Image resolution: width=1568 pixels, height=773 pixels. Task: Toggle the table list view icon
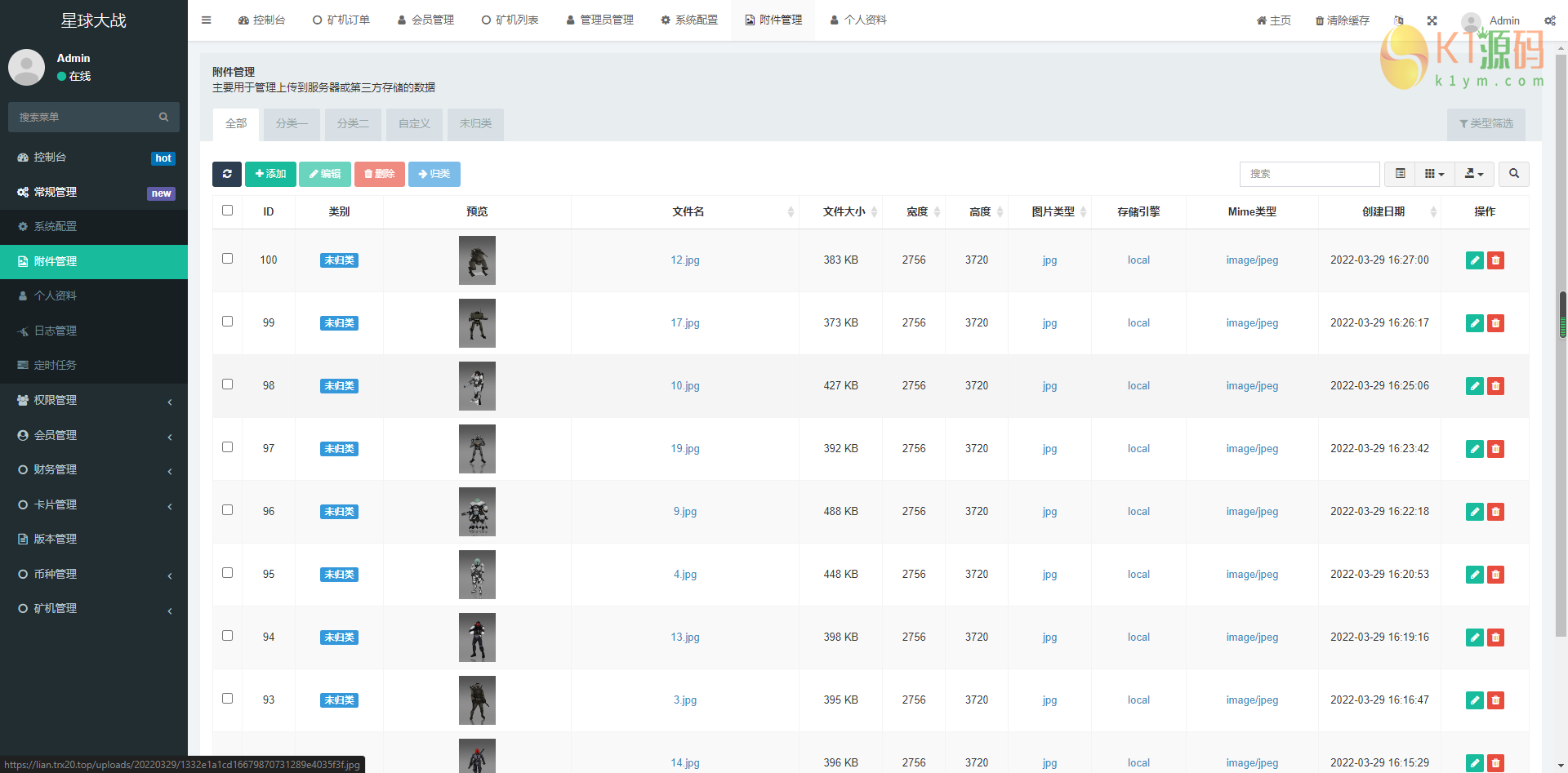[1400, 174]
